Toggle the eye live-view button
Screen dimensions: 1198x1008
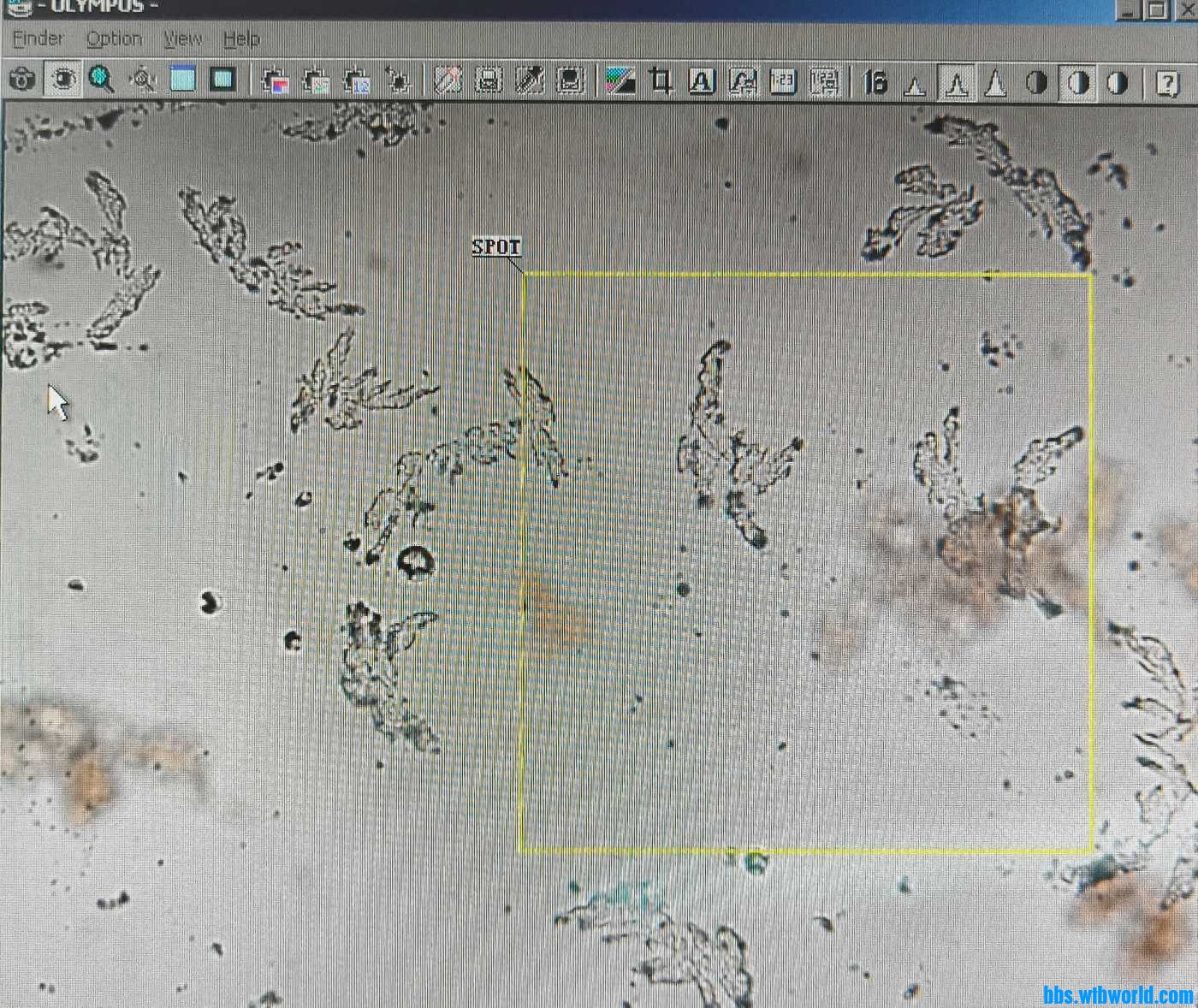click(62, 80)
